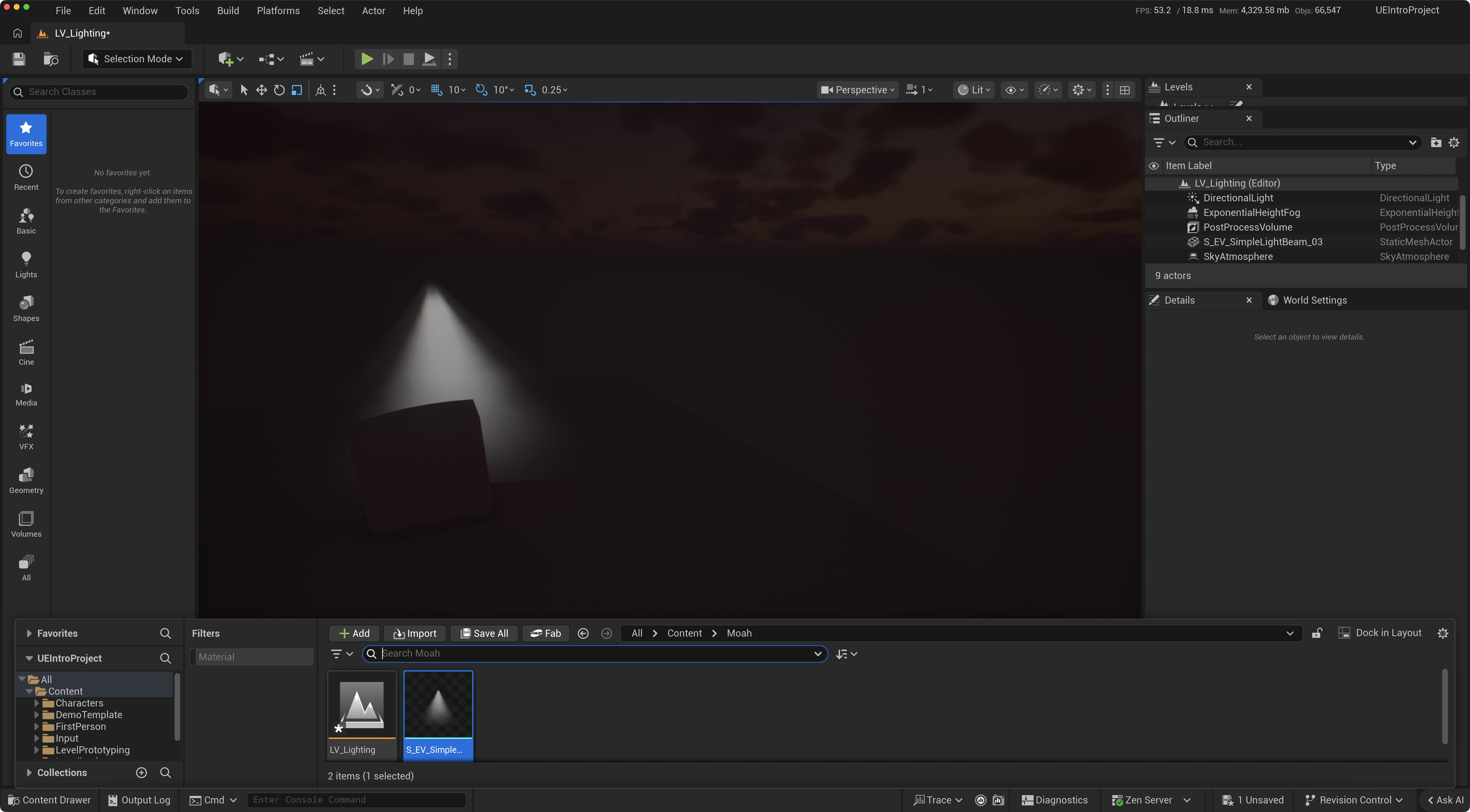The height and width of the screenshot is (812, 1470).
Task: Select the Favorites category in Place Actors
Action: pyautogui.click(x=26, y=134)
